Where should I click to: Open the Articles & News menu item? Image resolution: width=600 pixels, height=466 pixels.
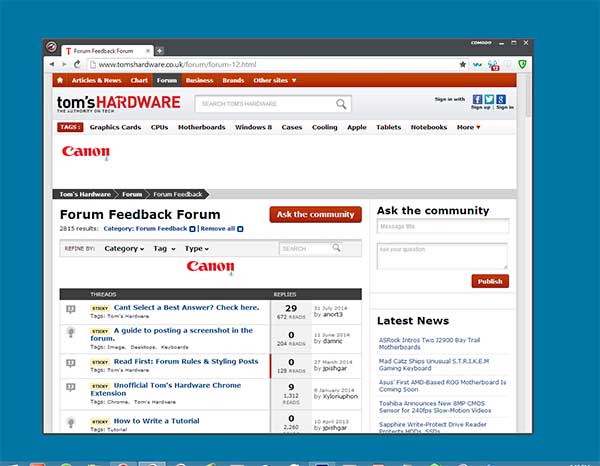[x=96, y=80]
